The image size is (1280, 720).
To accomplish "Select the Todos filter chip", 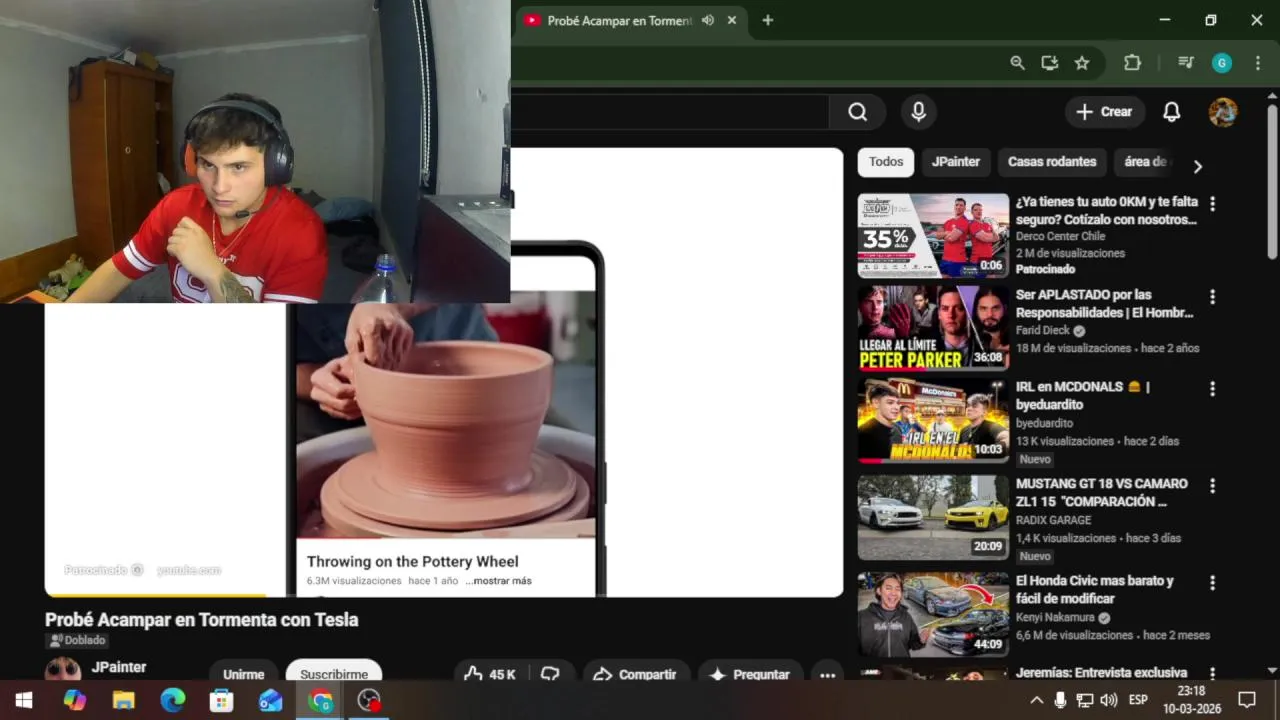I will tap(886, 162).
